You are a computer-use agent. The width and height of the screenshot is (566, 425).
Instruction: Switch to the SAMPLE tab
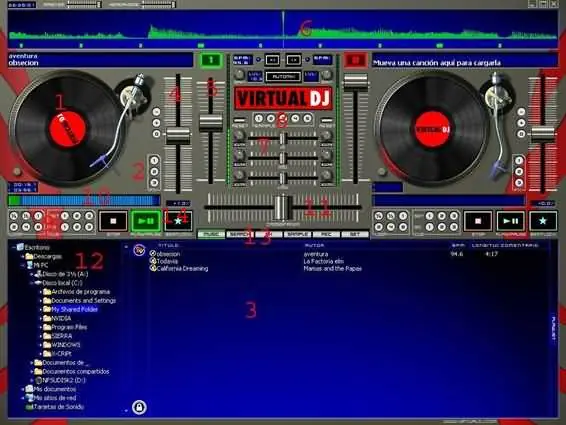(297, 234)
